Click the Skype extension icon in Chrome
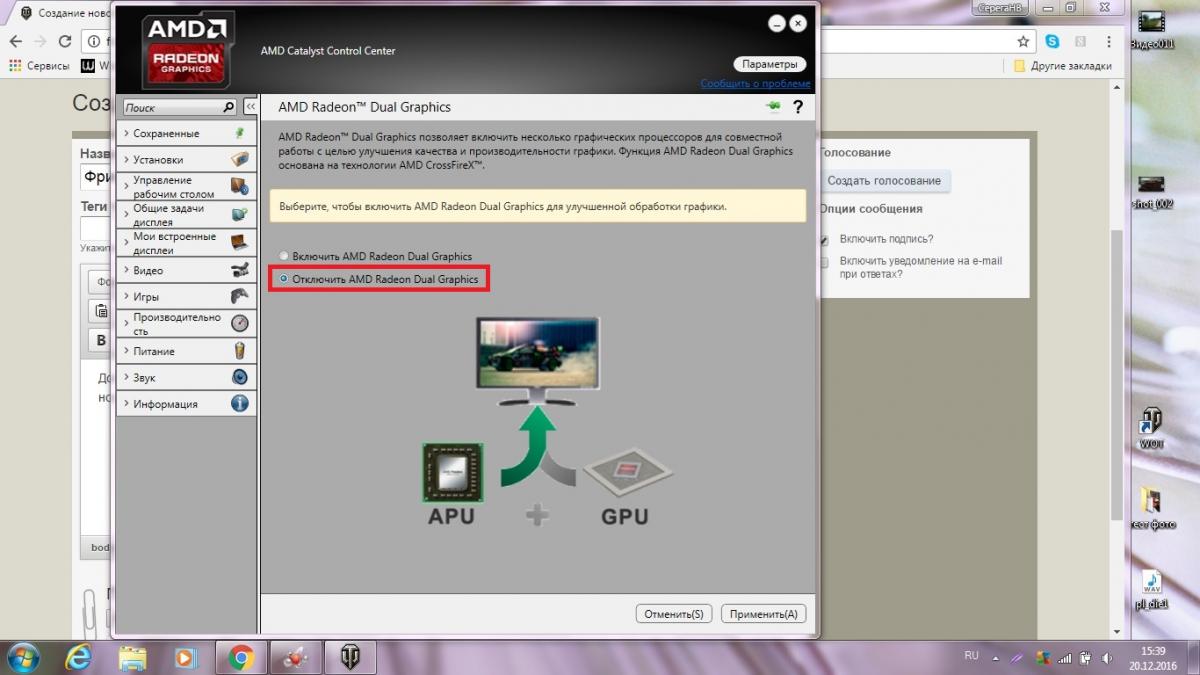The width and height of the screenshot is (1200, 675). [1052, 41]
